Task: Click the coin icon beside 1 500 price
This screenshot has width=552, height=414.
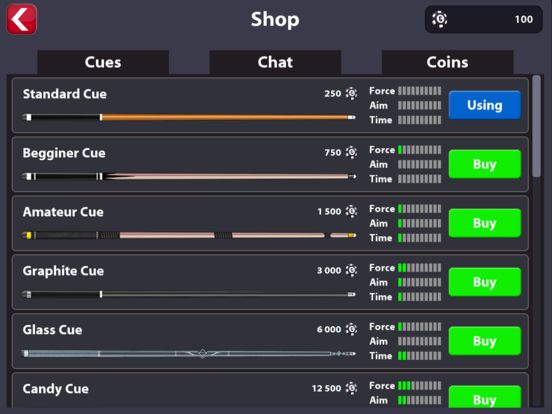Action: coord(351,211)
